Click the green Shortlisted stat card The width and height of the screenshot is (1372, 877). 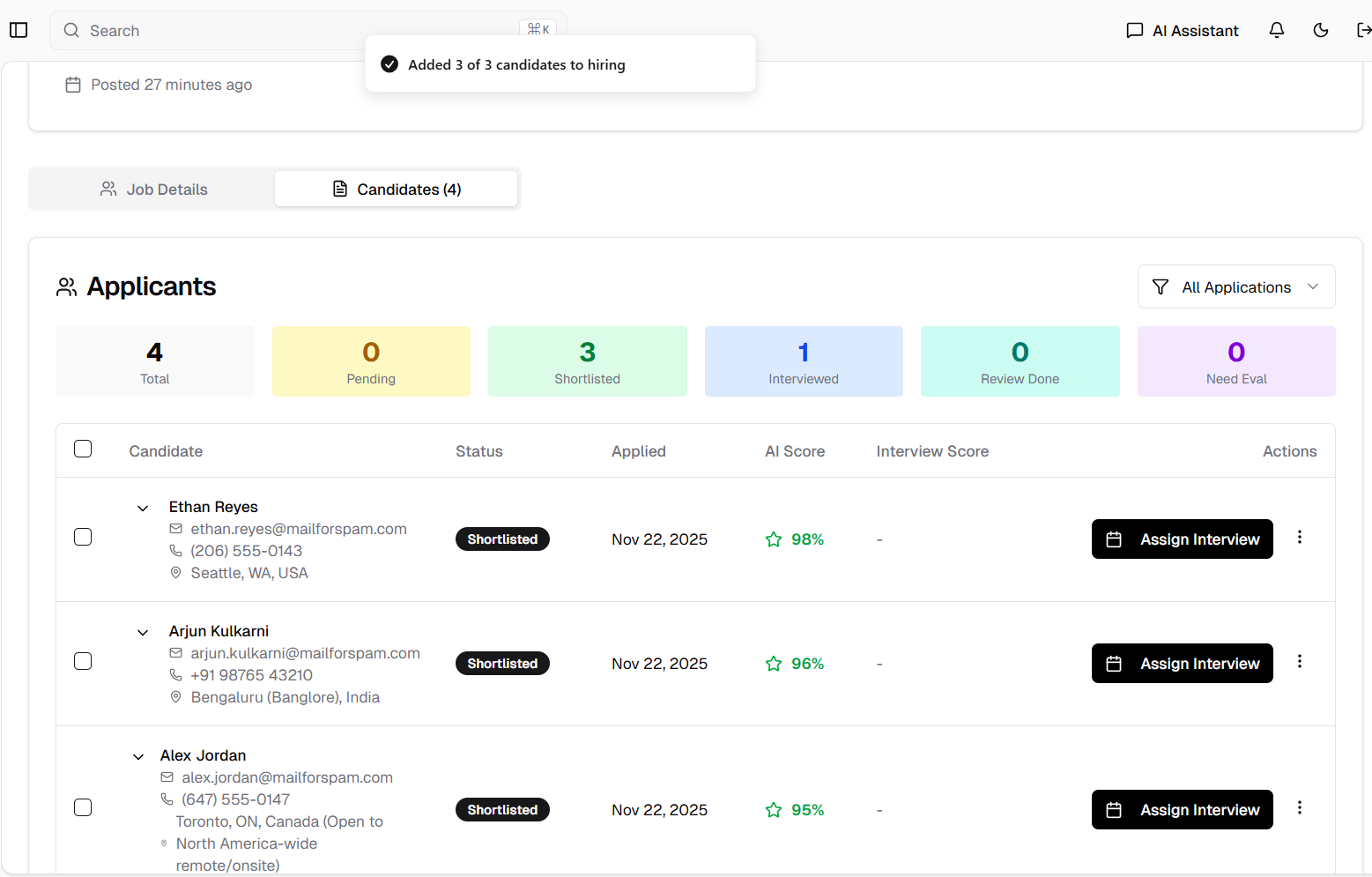tap(587, 361)
